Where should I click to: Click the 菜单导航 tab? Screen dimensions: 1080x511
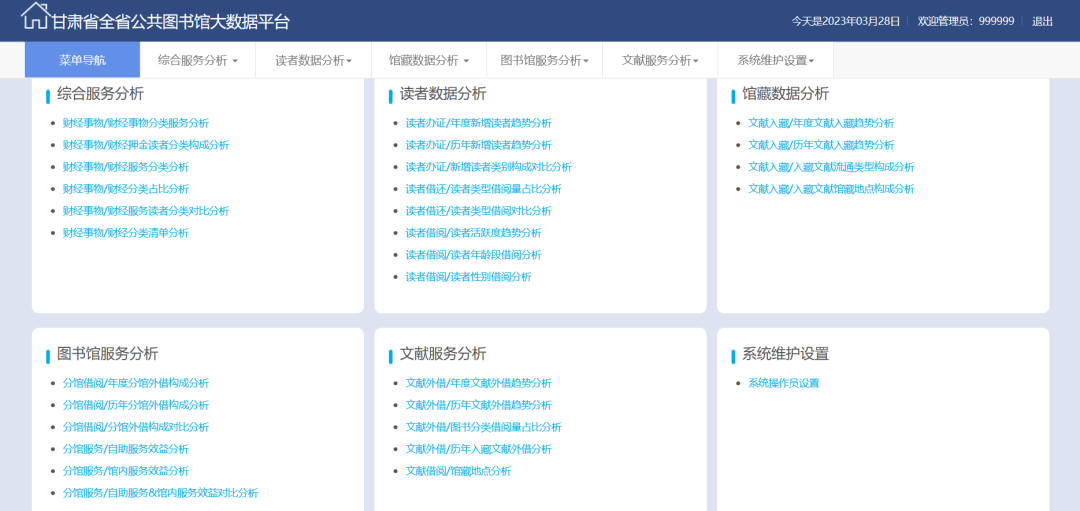[x=82, y=60]
